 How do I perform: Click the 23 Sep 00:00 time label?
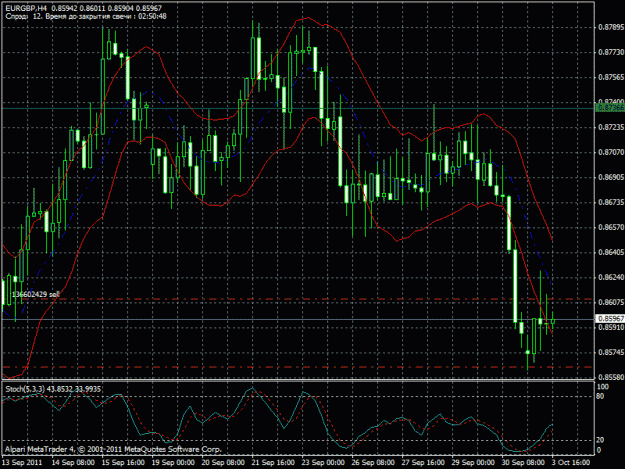323,463
